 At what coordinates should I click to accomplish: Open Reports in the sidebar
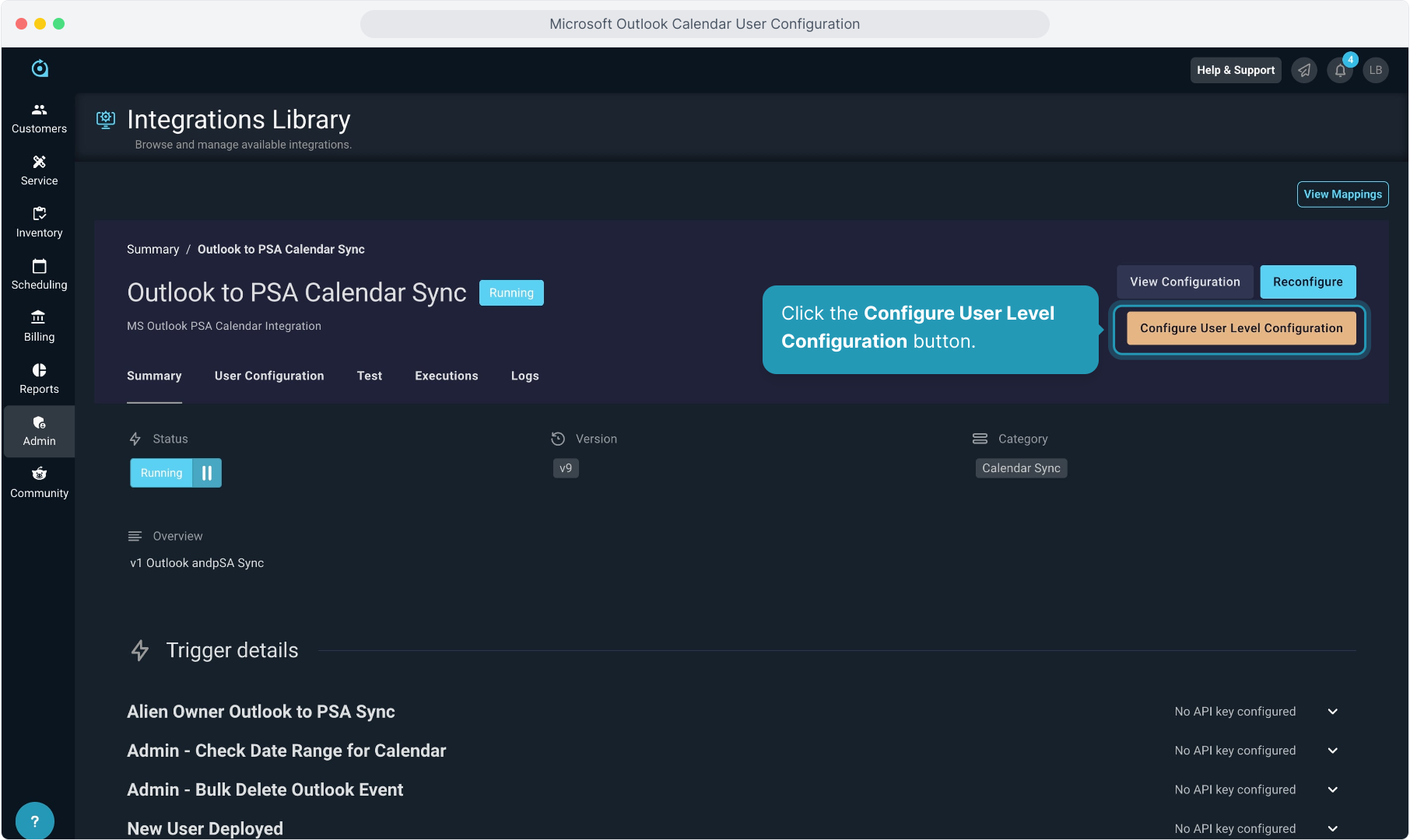[39, 379]
